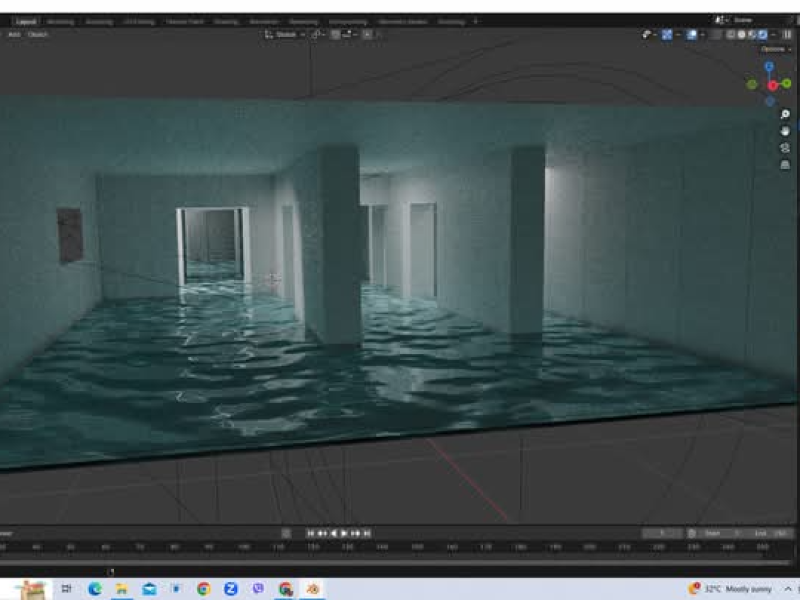Open the viewport Options dropdown
Viewport: 800px width, 600px height.
click(x=773, y=48)
